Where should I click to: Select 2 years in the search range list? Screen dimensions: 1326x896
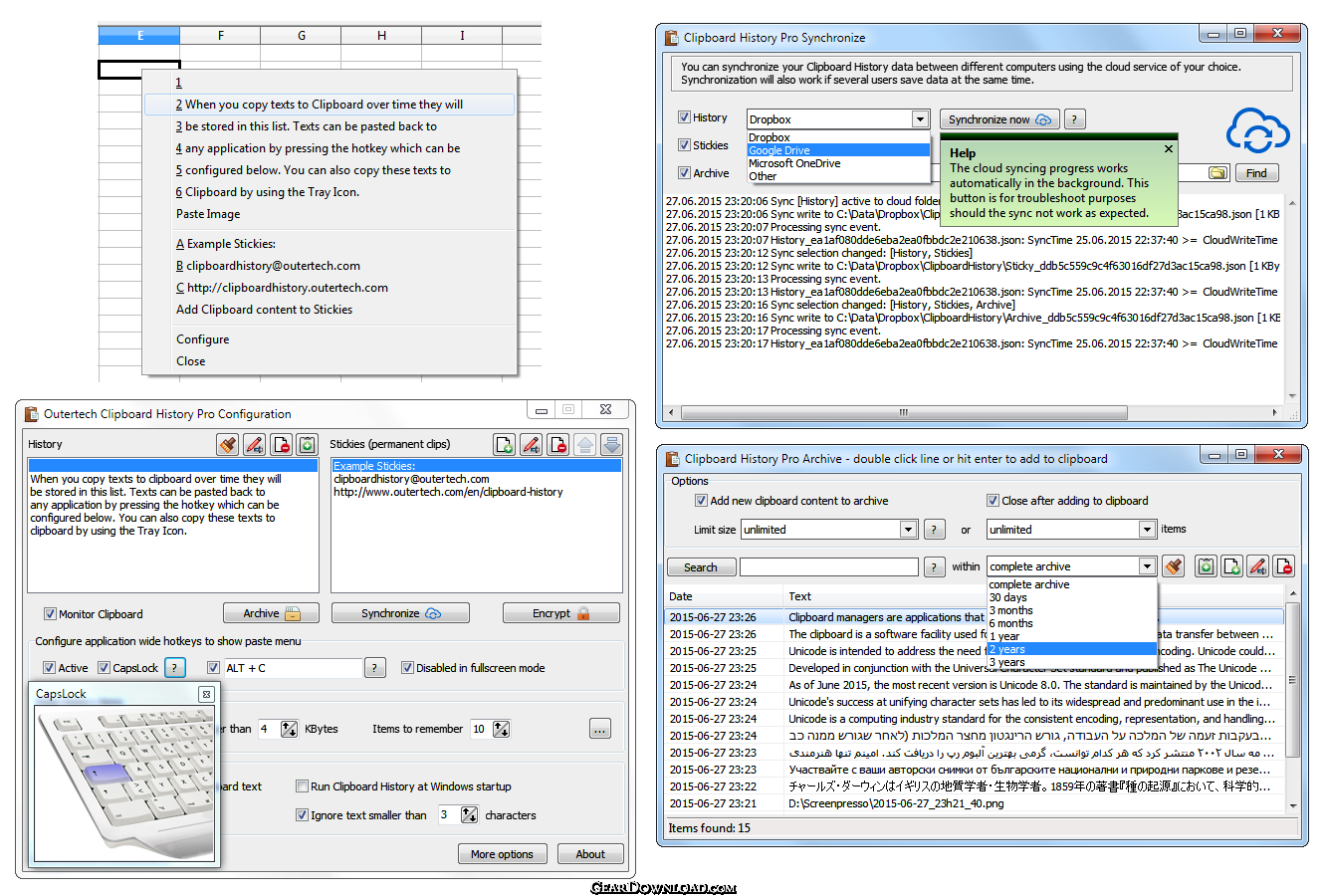[1072, 649]
